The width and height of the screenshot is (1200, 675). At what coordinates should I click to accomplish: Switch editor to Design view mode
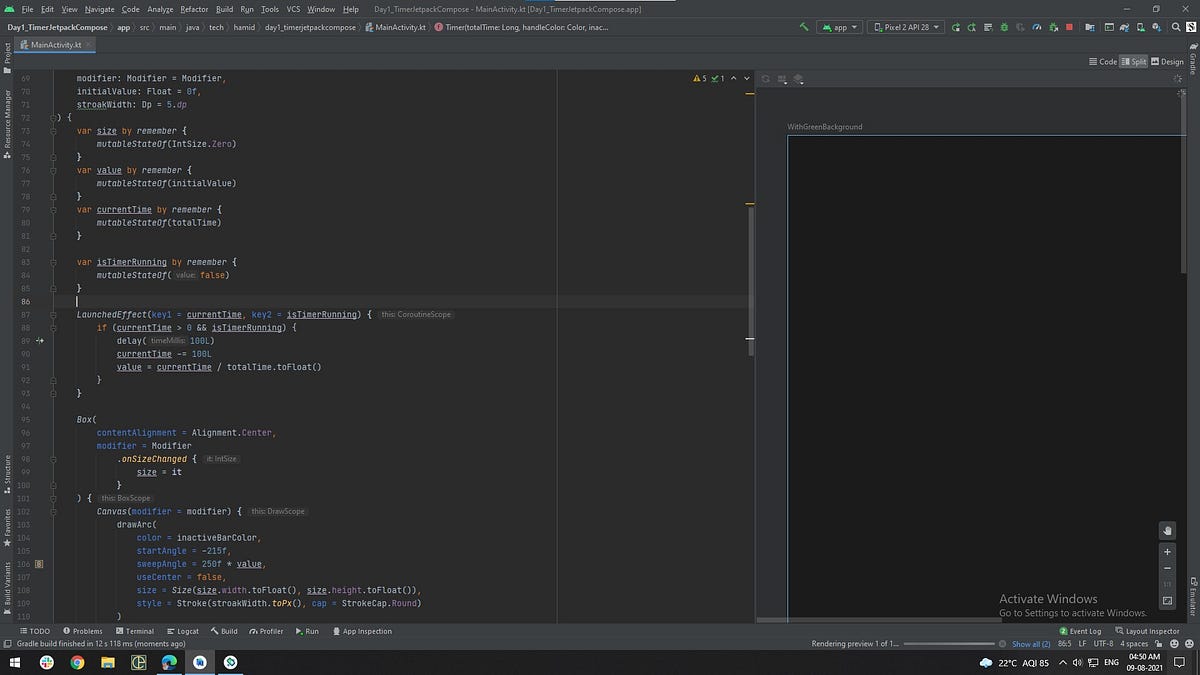pyautogui.click(x=1167, y=62)
